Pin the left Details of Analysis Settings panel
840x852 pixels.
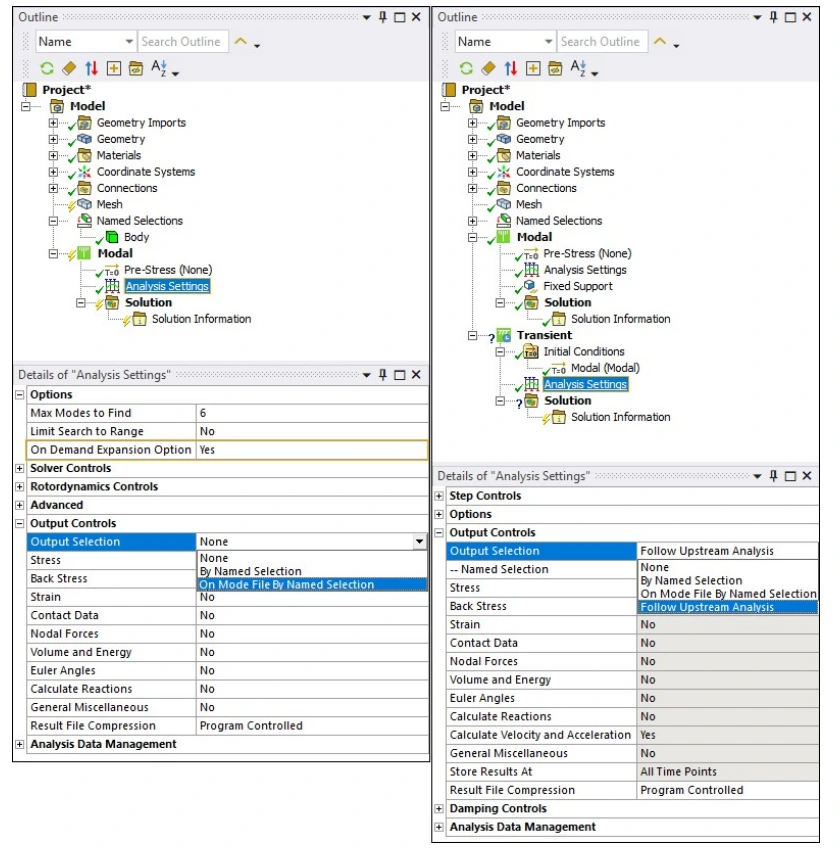point(382,375)
